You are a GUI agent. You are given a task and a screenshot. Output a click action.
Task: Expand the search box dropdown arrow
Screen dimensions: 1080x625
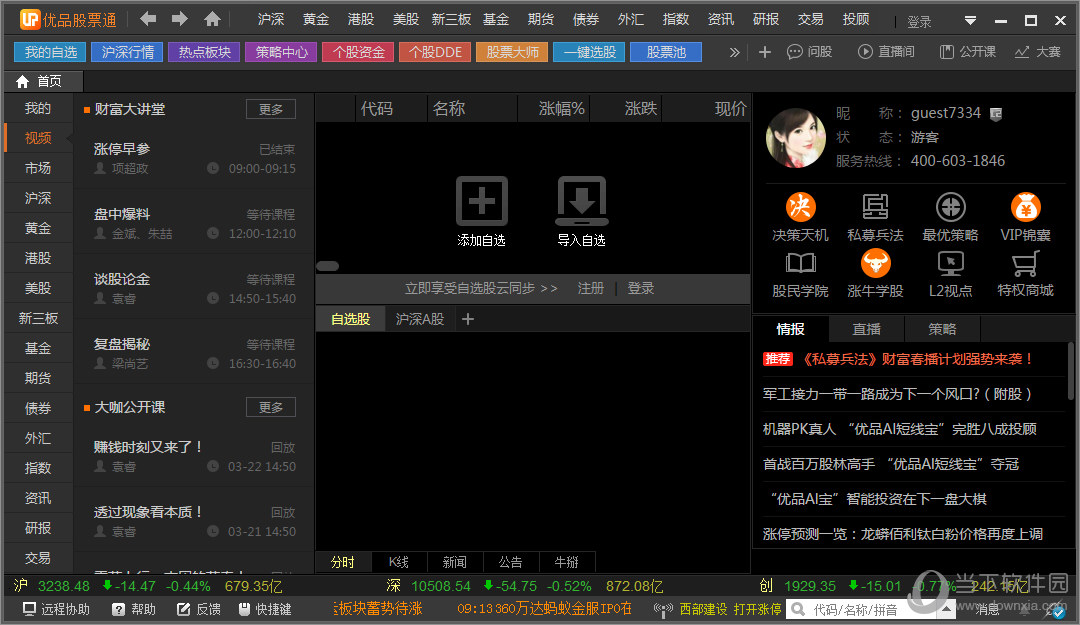coord(946,609)
